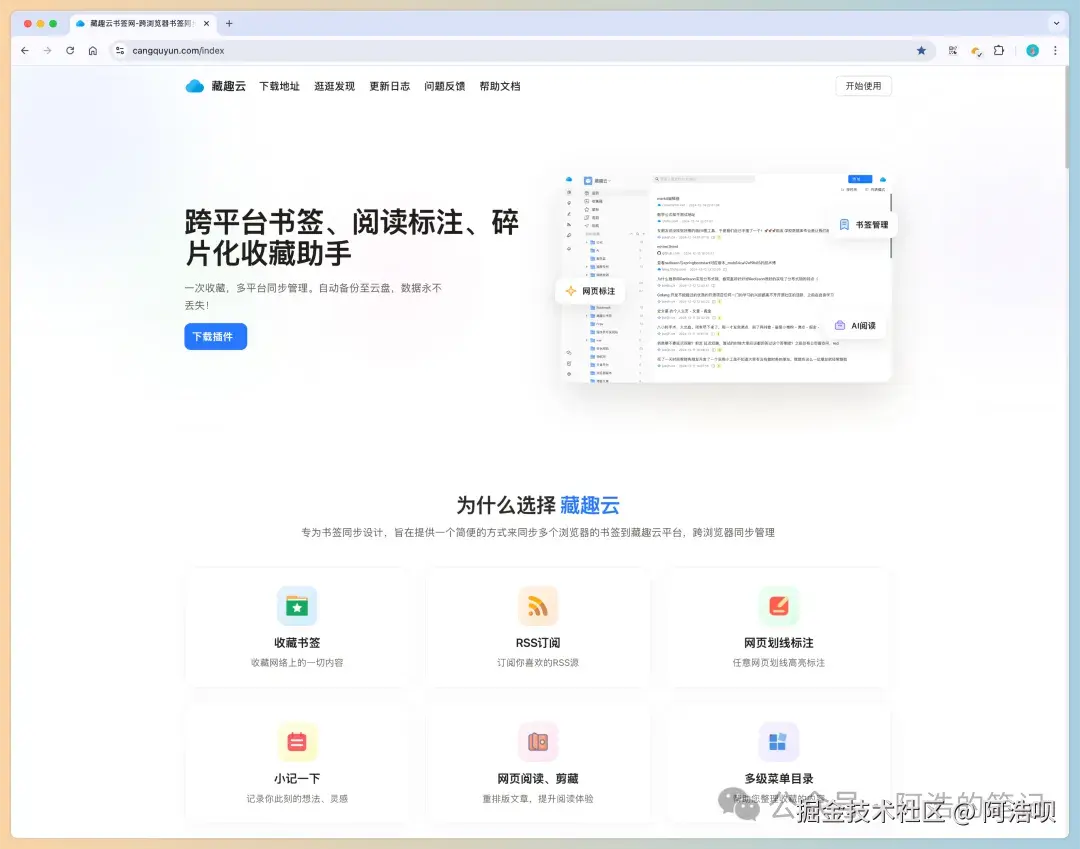
Task: Click the address bar URL cangquyun.com/index
Action: click(178, 50)
